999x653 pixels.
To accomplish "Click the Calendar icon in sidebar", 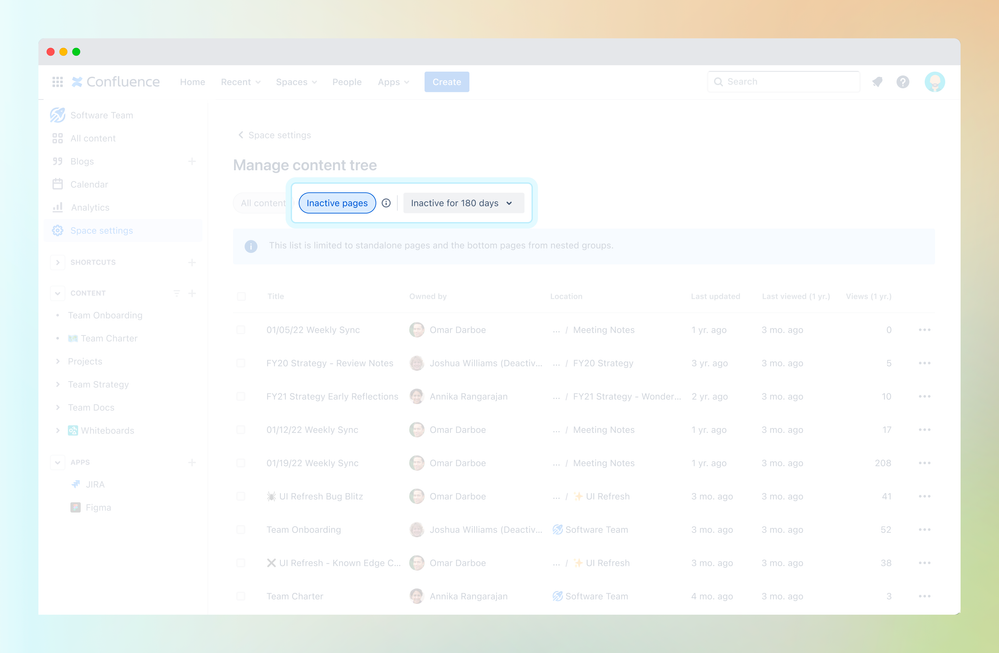I will (x=57, y=184).
